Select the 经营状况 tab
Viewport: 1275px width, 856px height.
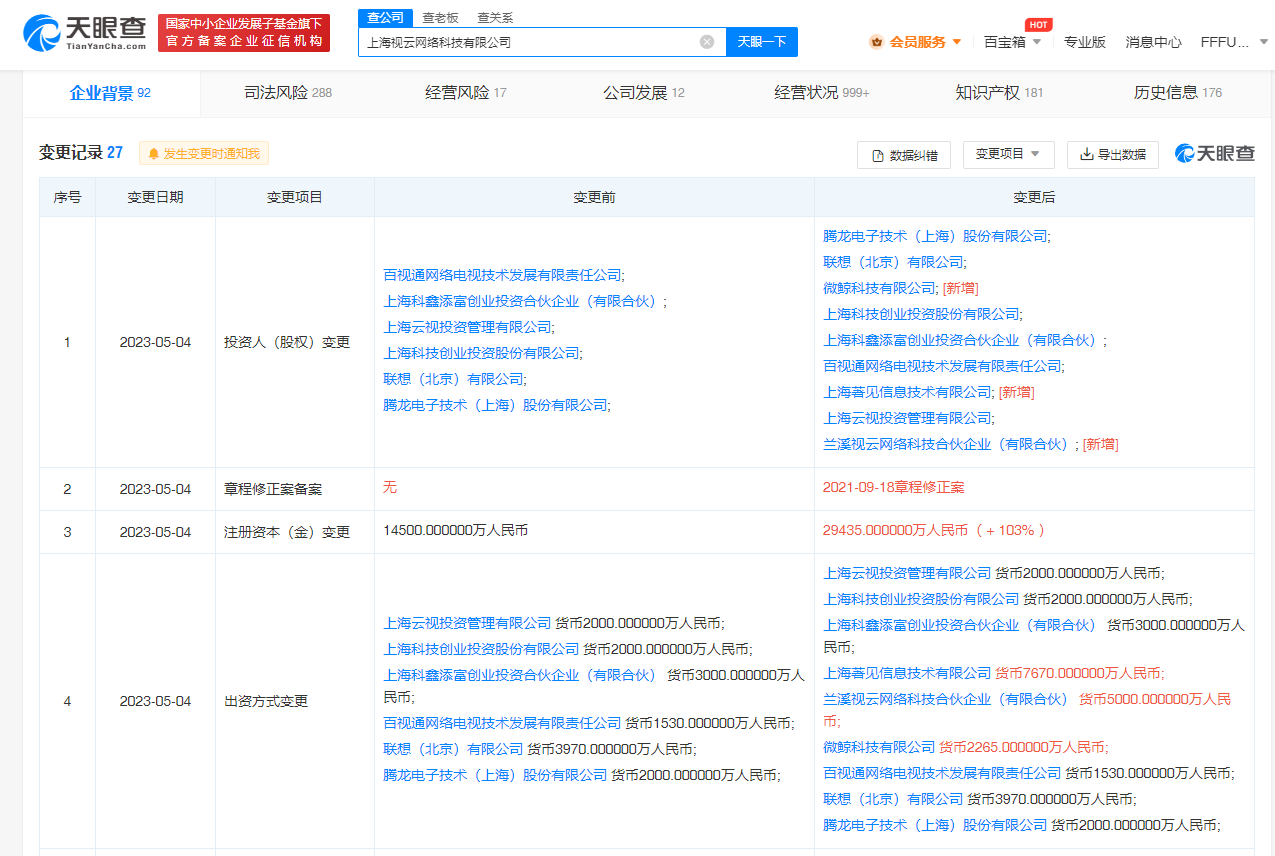(x=821, y=93)
